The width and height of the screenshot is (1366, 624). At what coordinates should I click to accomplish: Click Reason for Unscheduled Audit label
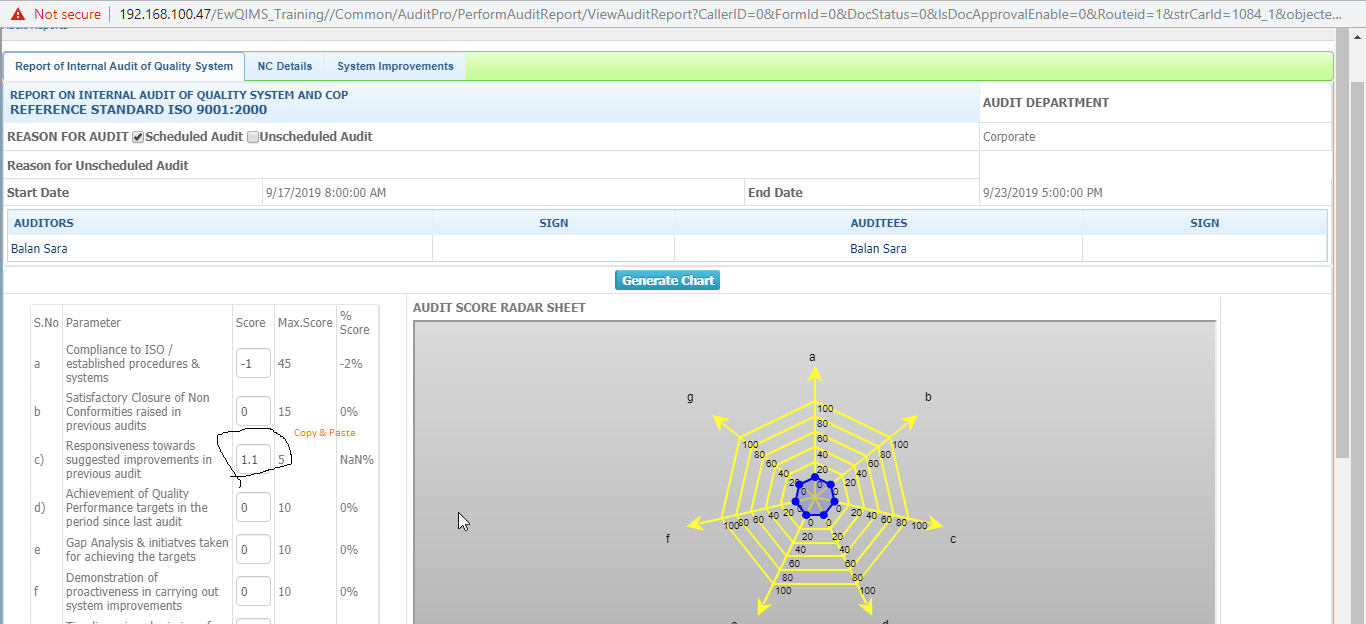[98, 165]
